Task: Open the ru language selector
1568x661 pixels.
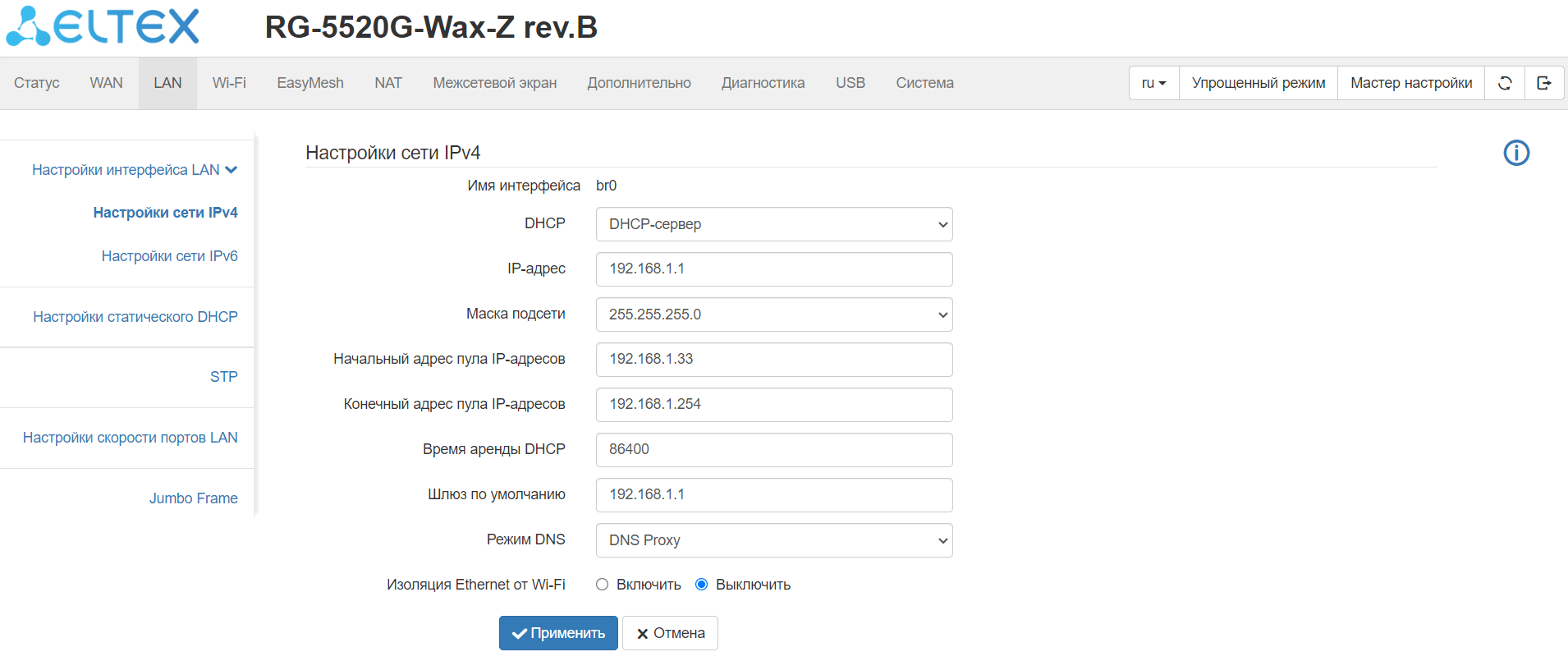Action: (1153, 83)
